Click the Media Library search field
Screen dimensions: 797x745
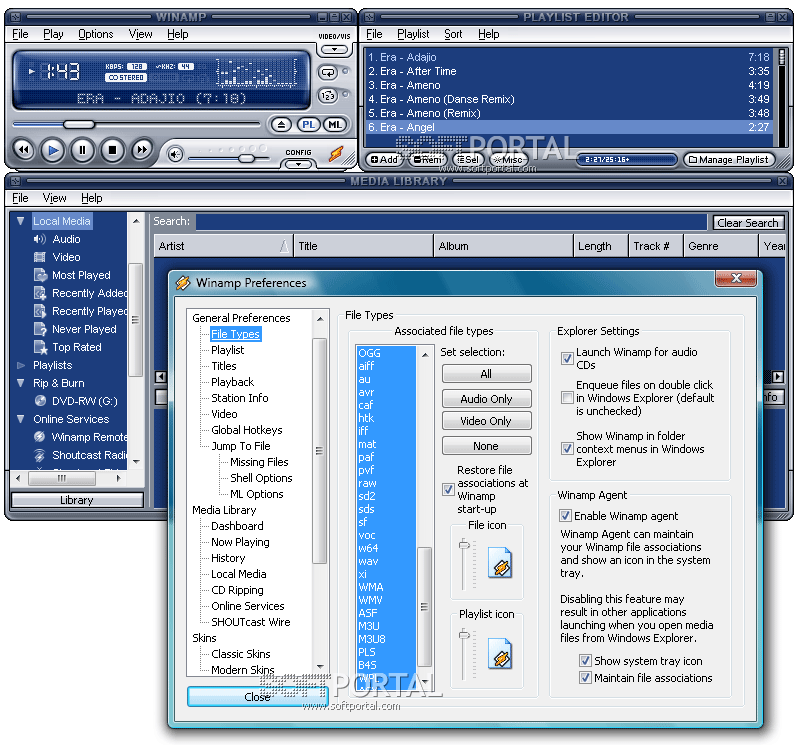[x=451, y=222]
